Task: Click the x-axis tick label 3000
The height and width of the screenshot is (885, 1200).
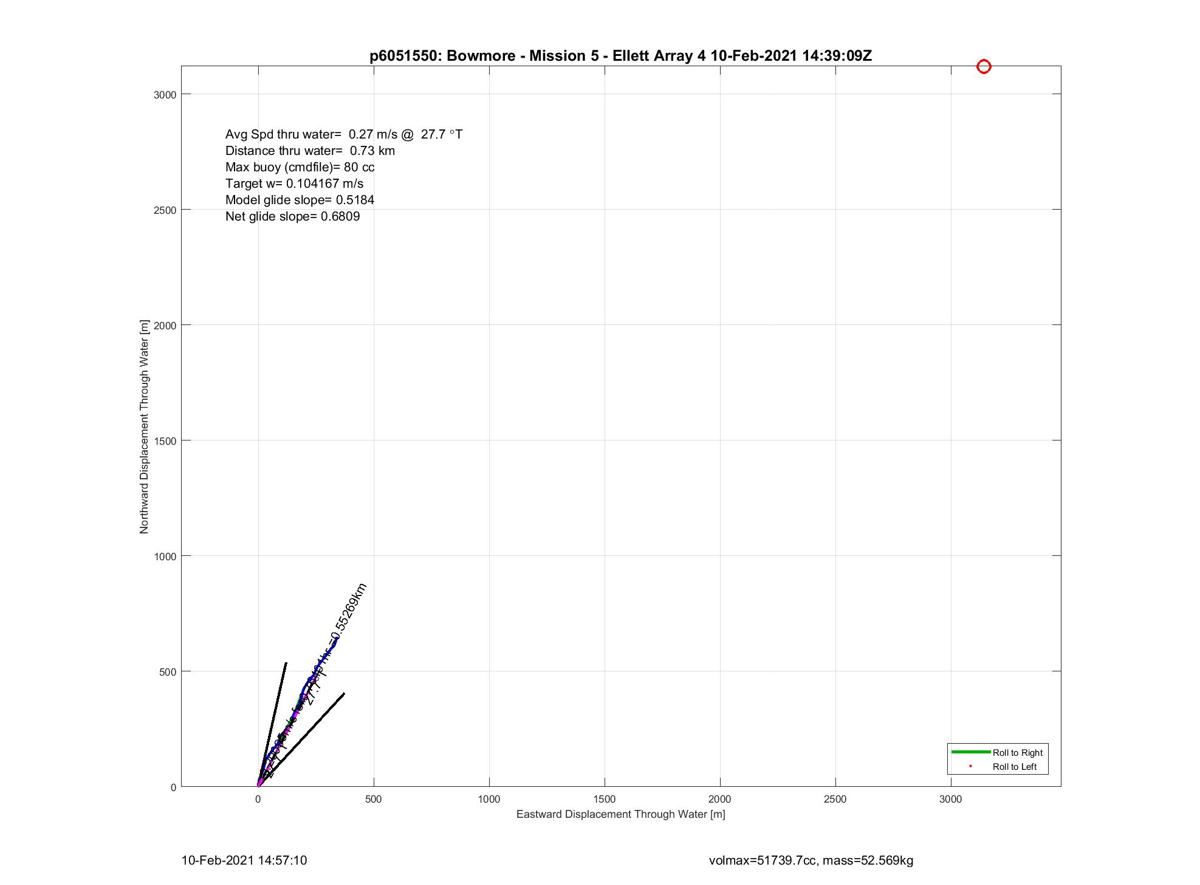Action: pos(950,800)
